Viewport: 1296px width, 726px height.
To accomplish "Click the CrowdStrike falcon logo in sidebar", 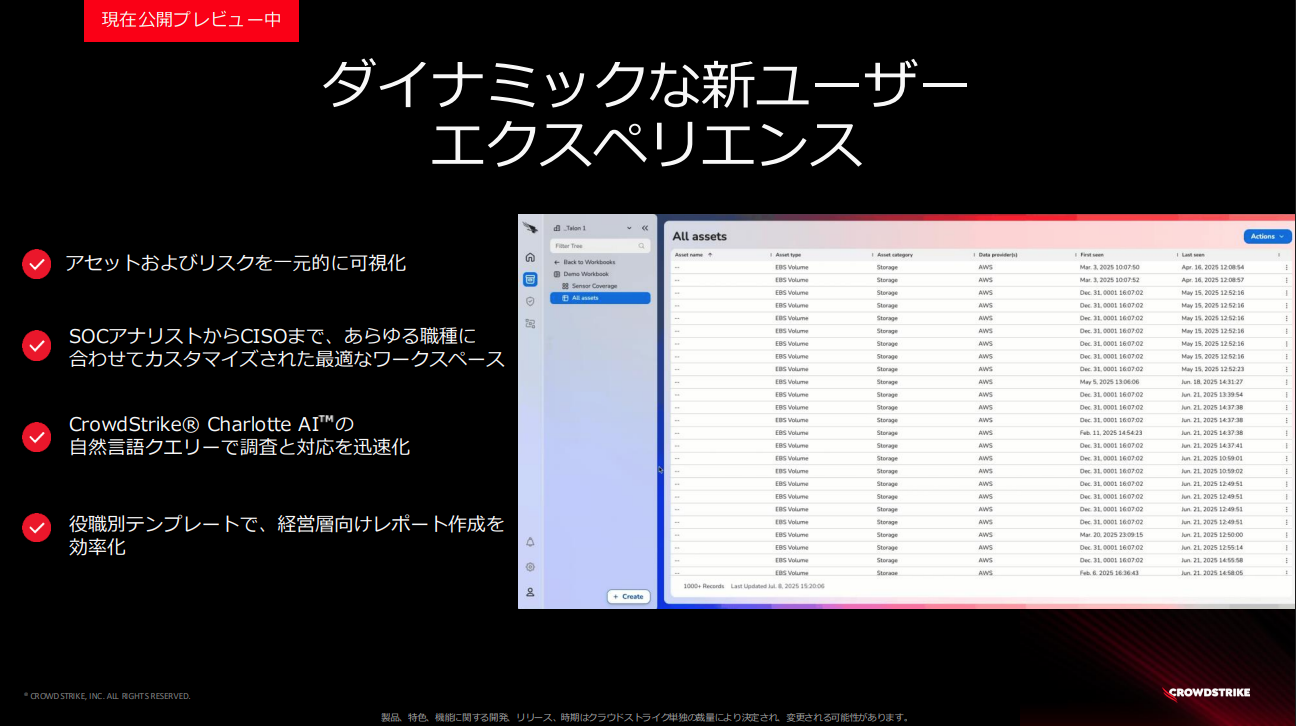I will (x=530, y=228).
